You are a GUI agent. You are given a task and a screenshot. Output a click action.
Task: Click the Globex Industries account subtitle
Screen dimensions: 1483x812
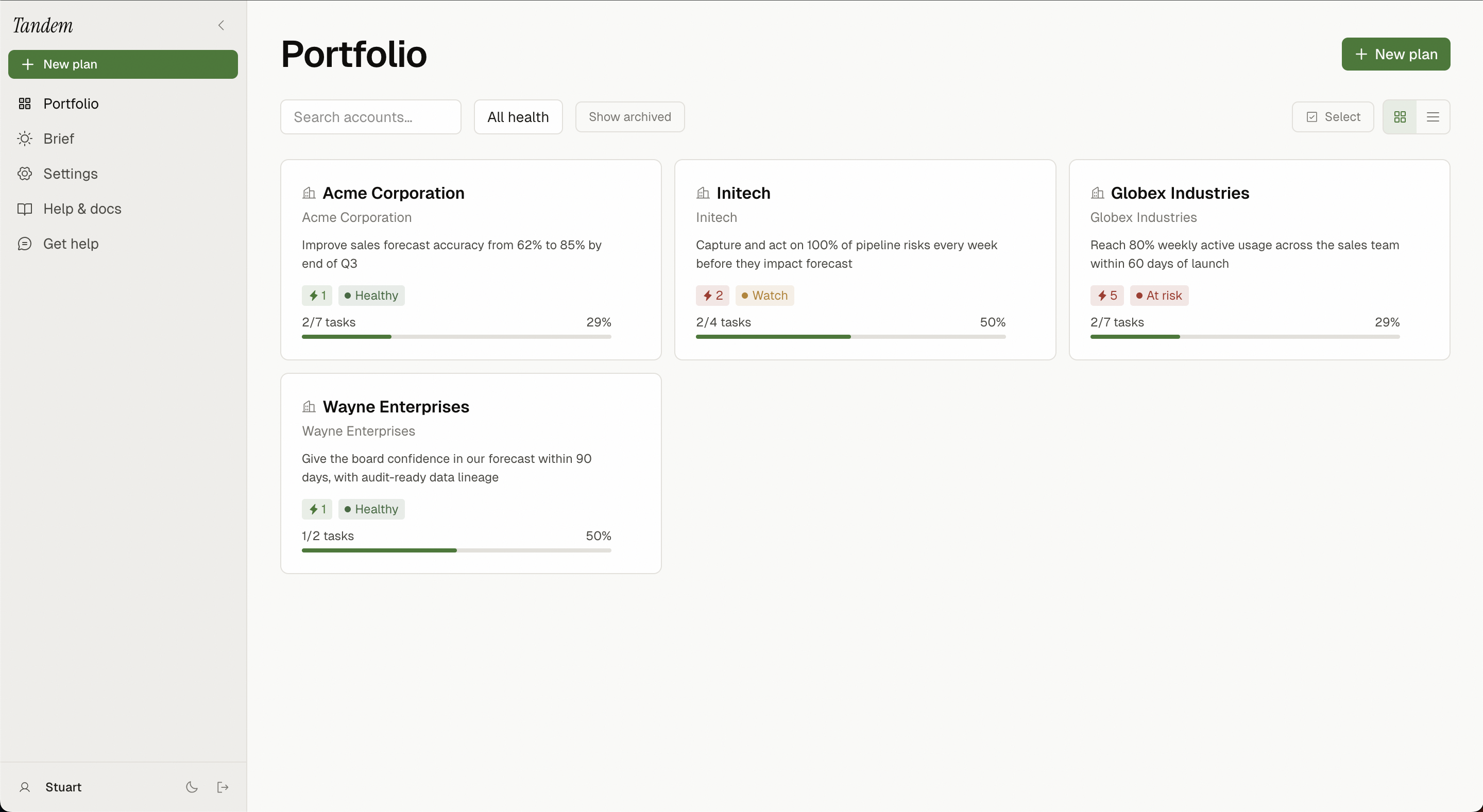coord(1144,217)
